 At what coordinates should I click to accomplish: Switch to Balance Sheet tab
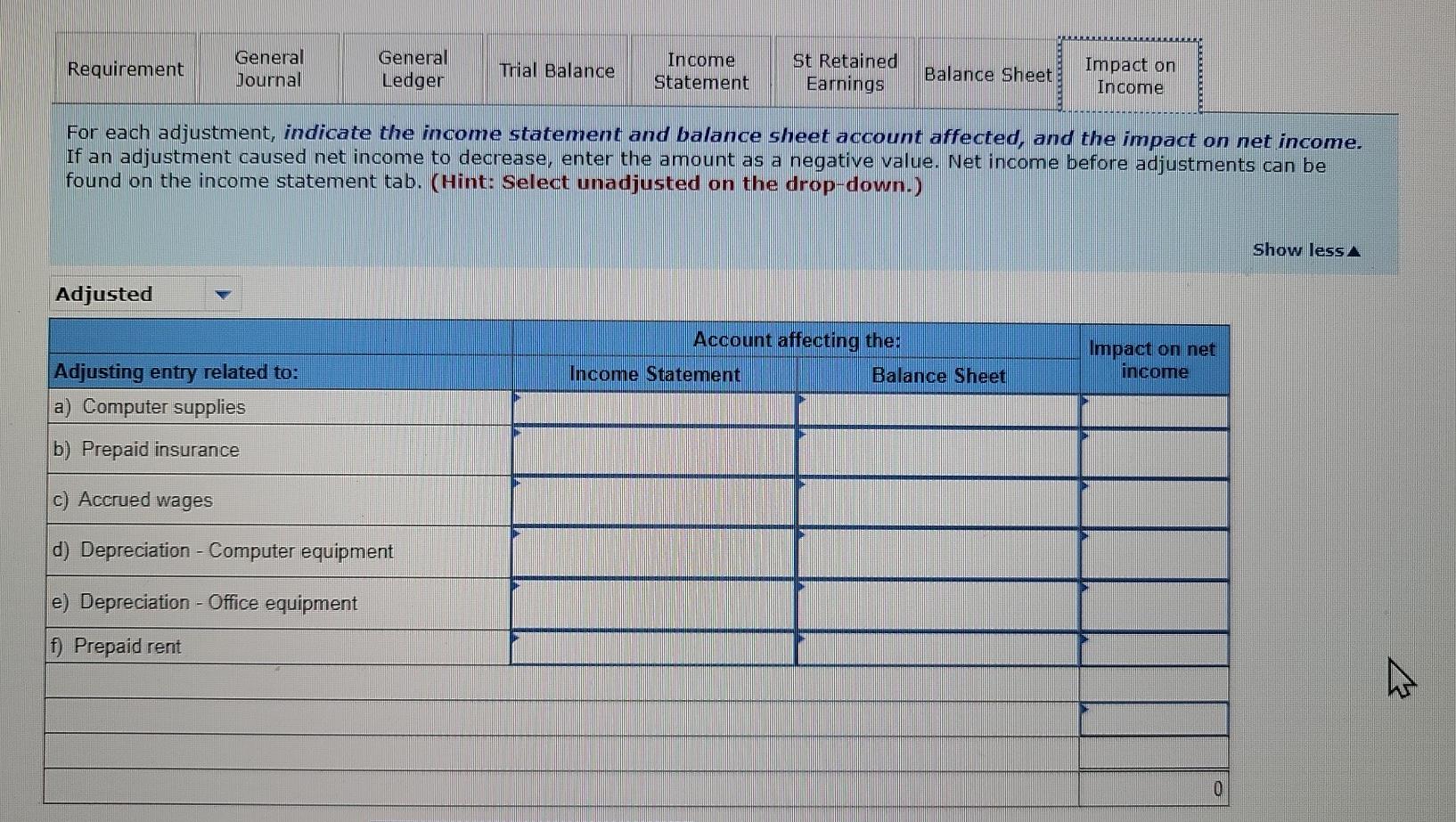[988, 74]
